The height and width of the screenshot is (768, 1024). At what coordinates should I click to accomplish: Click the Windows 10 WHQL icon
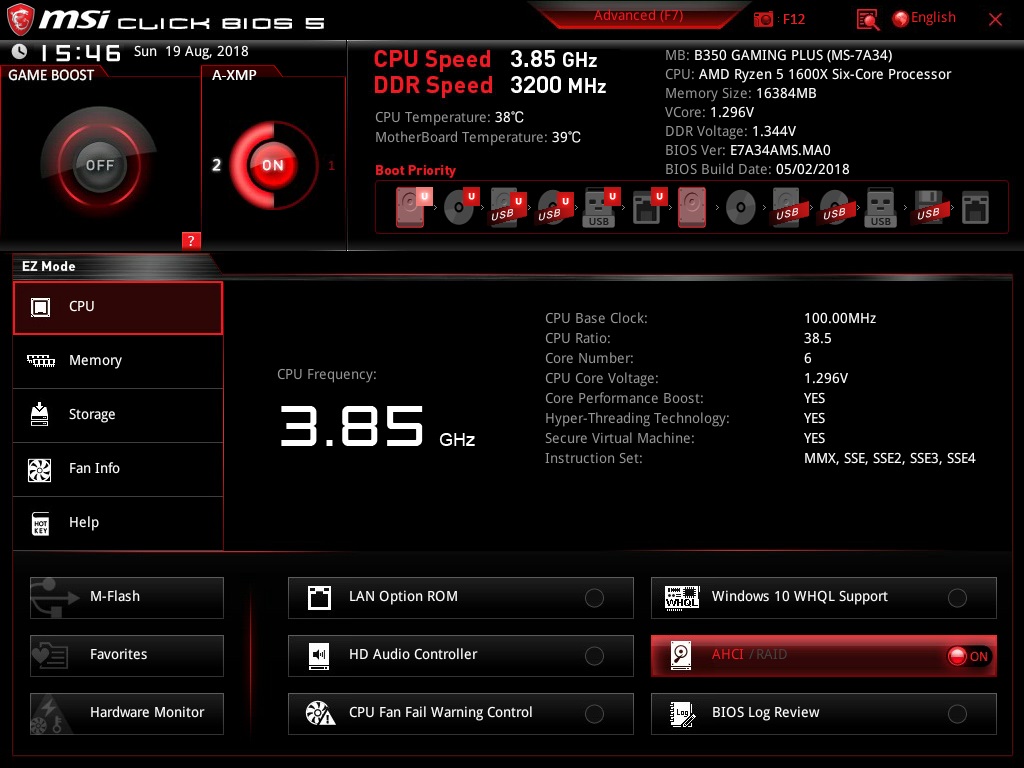click(682, 597)
